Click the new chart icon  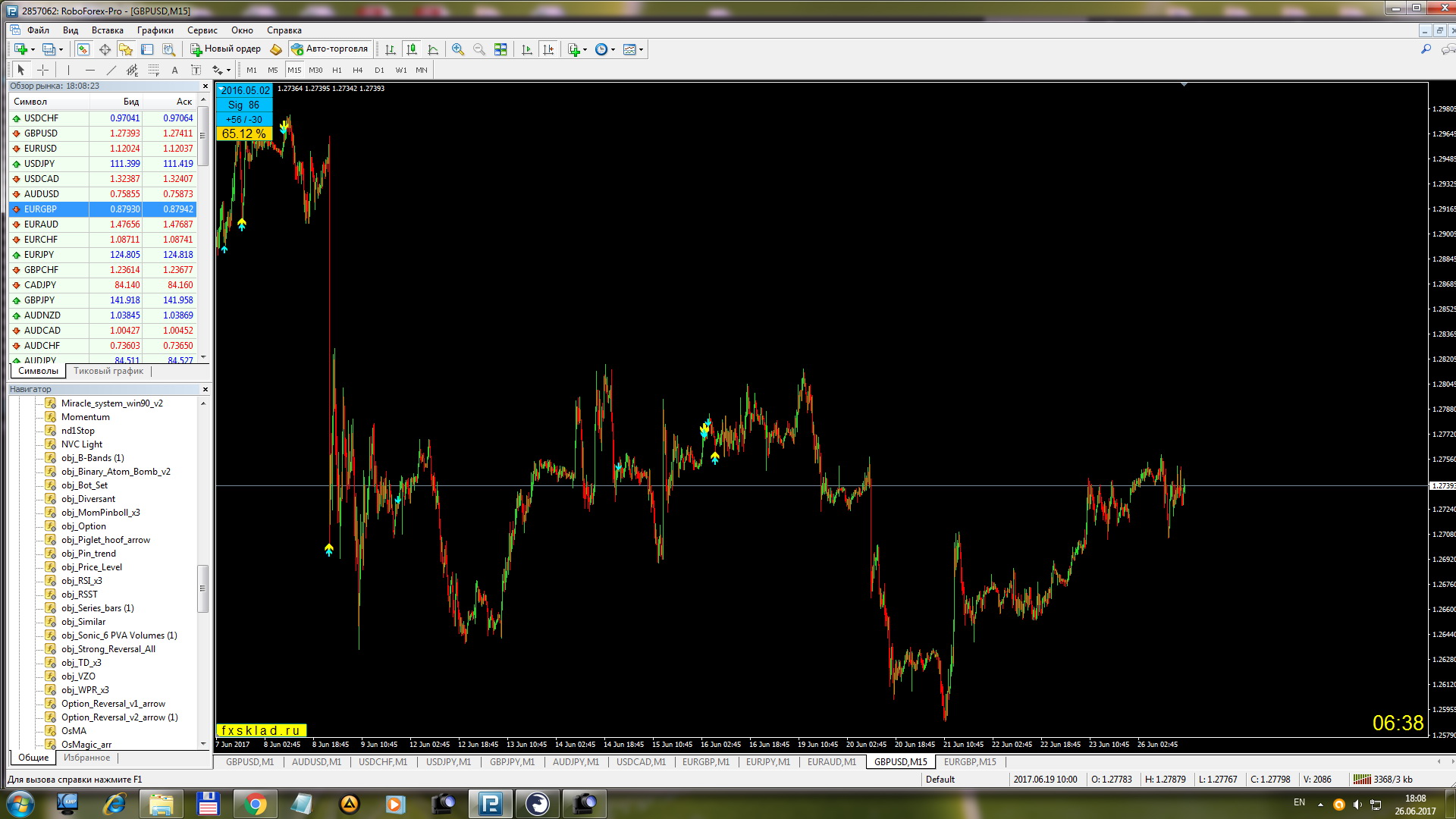click(20, 49)
